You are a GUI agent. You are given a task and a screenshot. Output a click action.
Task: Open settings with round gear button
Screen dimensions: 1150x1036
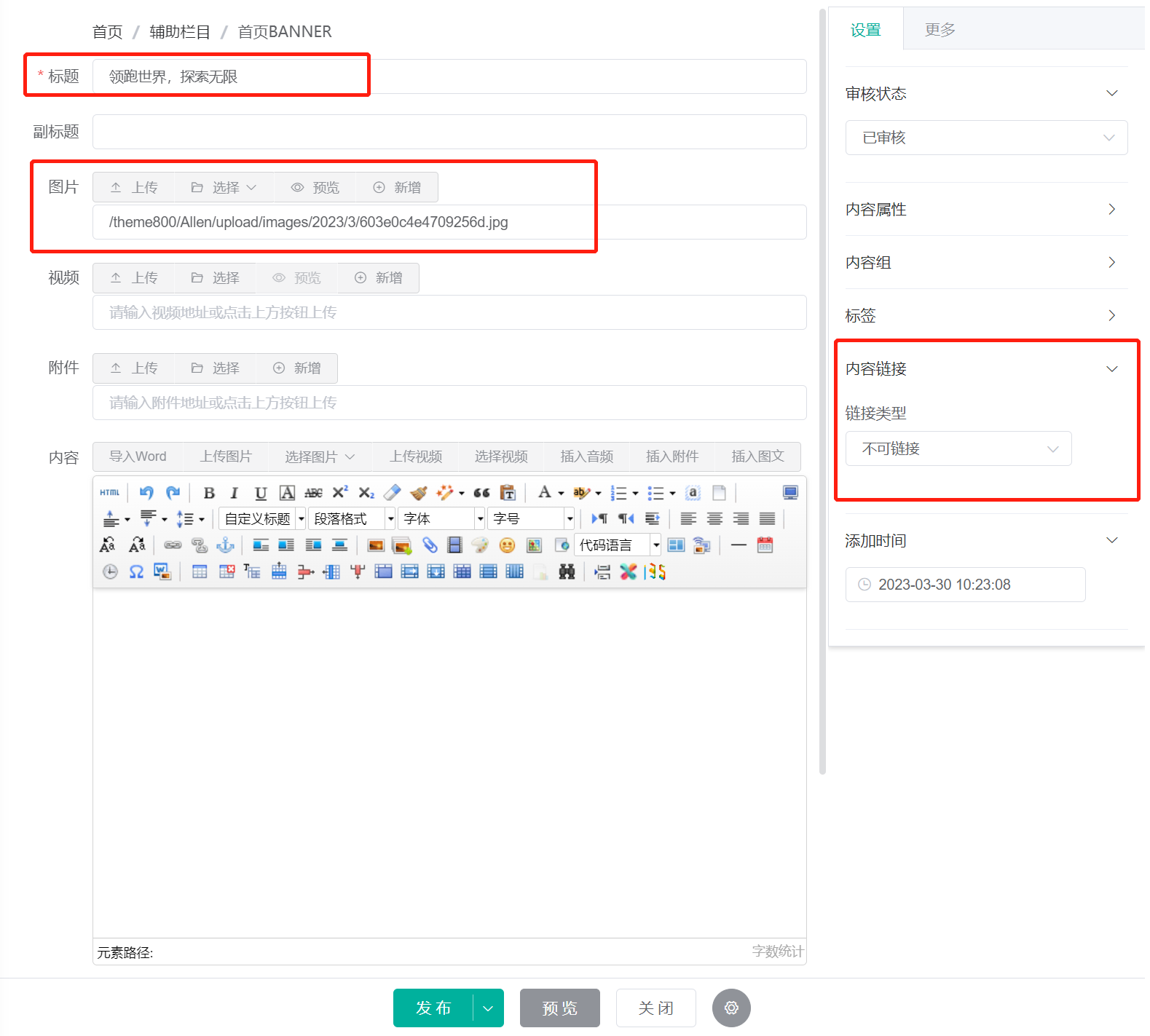pyautogui.click(x=731, y=1008)
